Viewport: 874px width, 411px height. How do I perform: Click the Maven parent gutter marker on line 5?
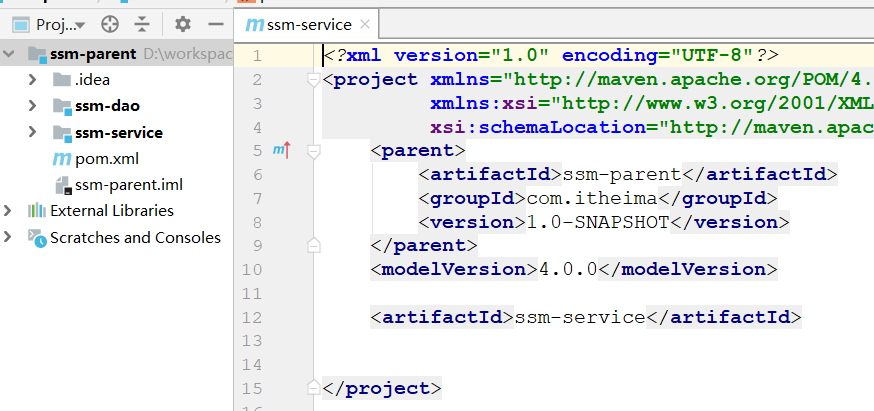point(281,150)
